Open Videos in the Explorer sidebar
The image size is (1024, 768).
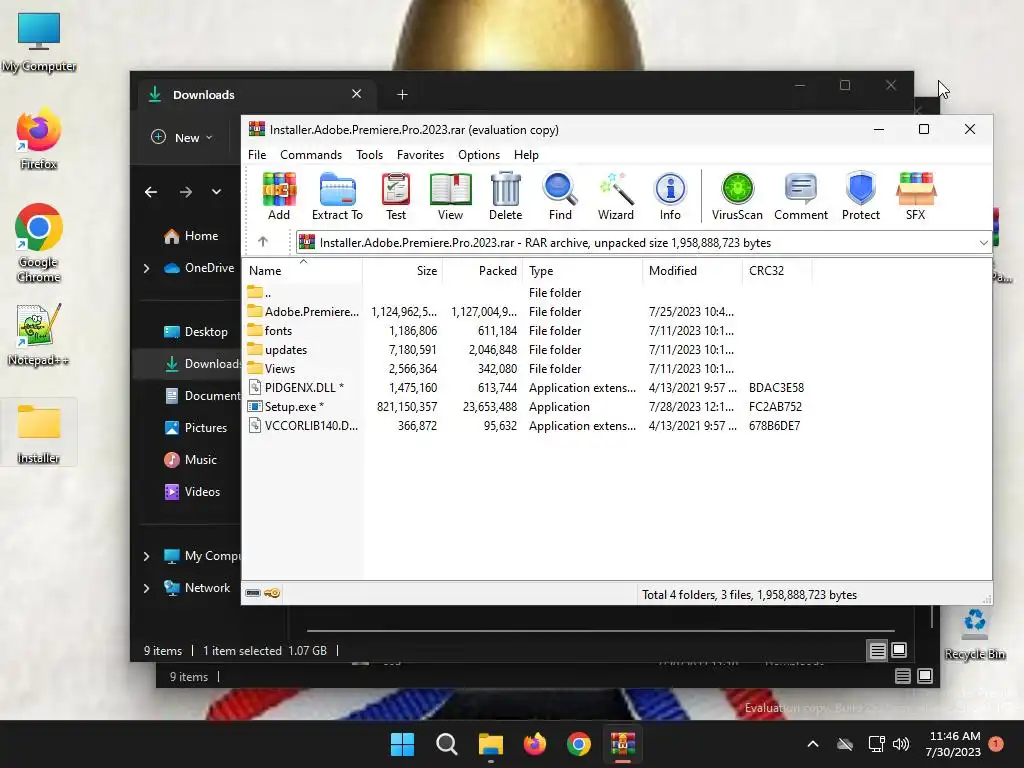(192, 492)
